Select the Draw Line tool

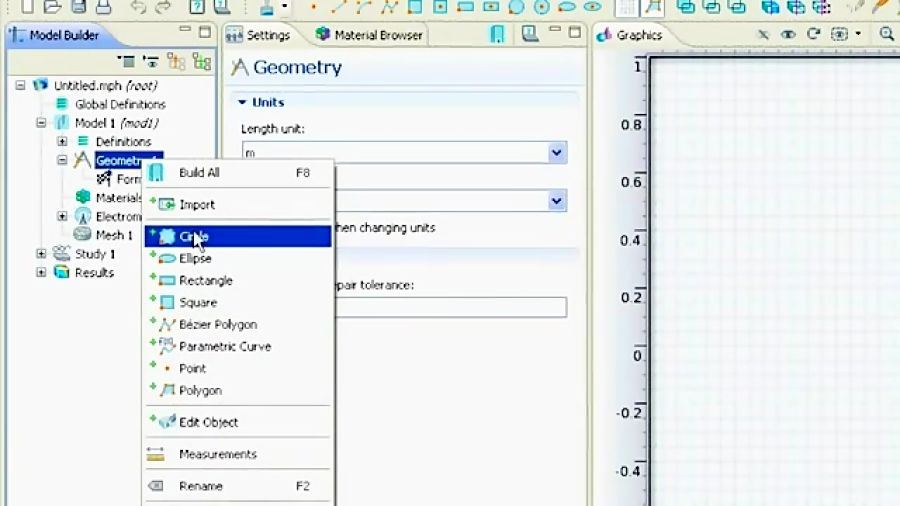(x=339, y=7)
